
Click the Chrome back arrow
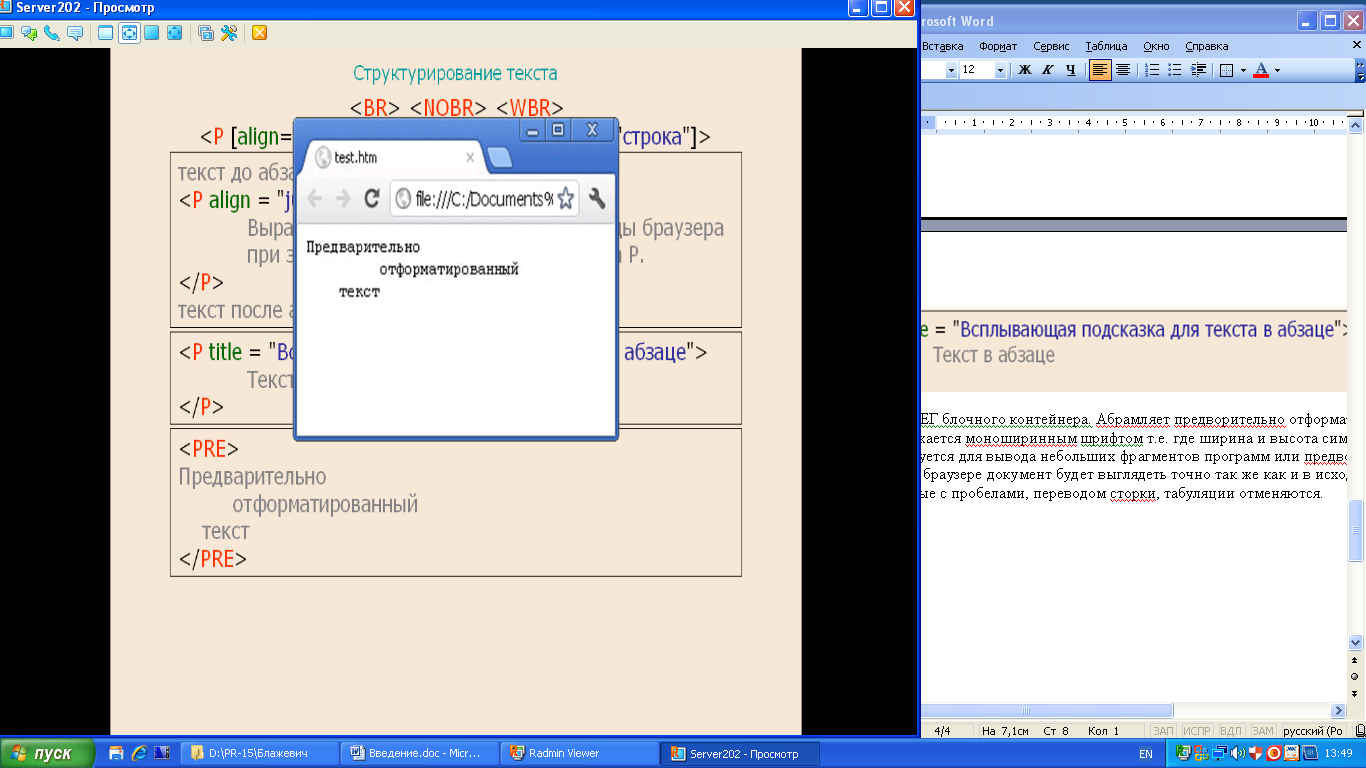click(315, 198)
